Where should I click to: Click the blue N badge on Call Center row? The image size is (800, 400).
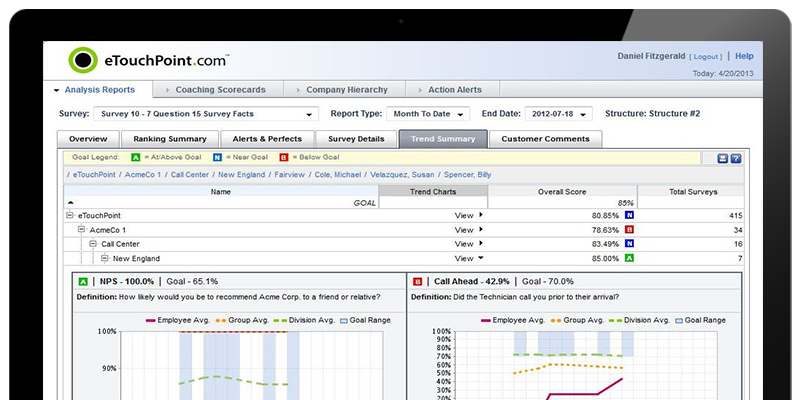pyautogui.click(x=630, y=244)
